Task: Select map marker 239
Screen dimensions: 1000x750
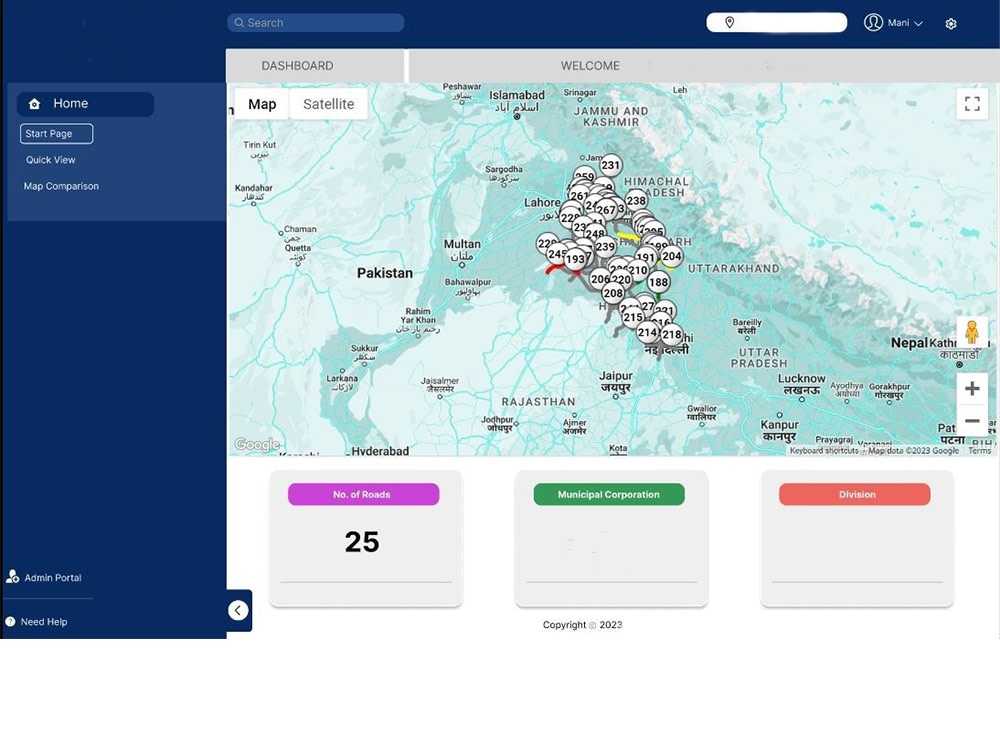Action: pyautogui.click(x=605, y=247)
